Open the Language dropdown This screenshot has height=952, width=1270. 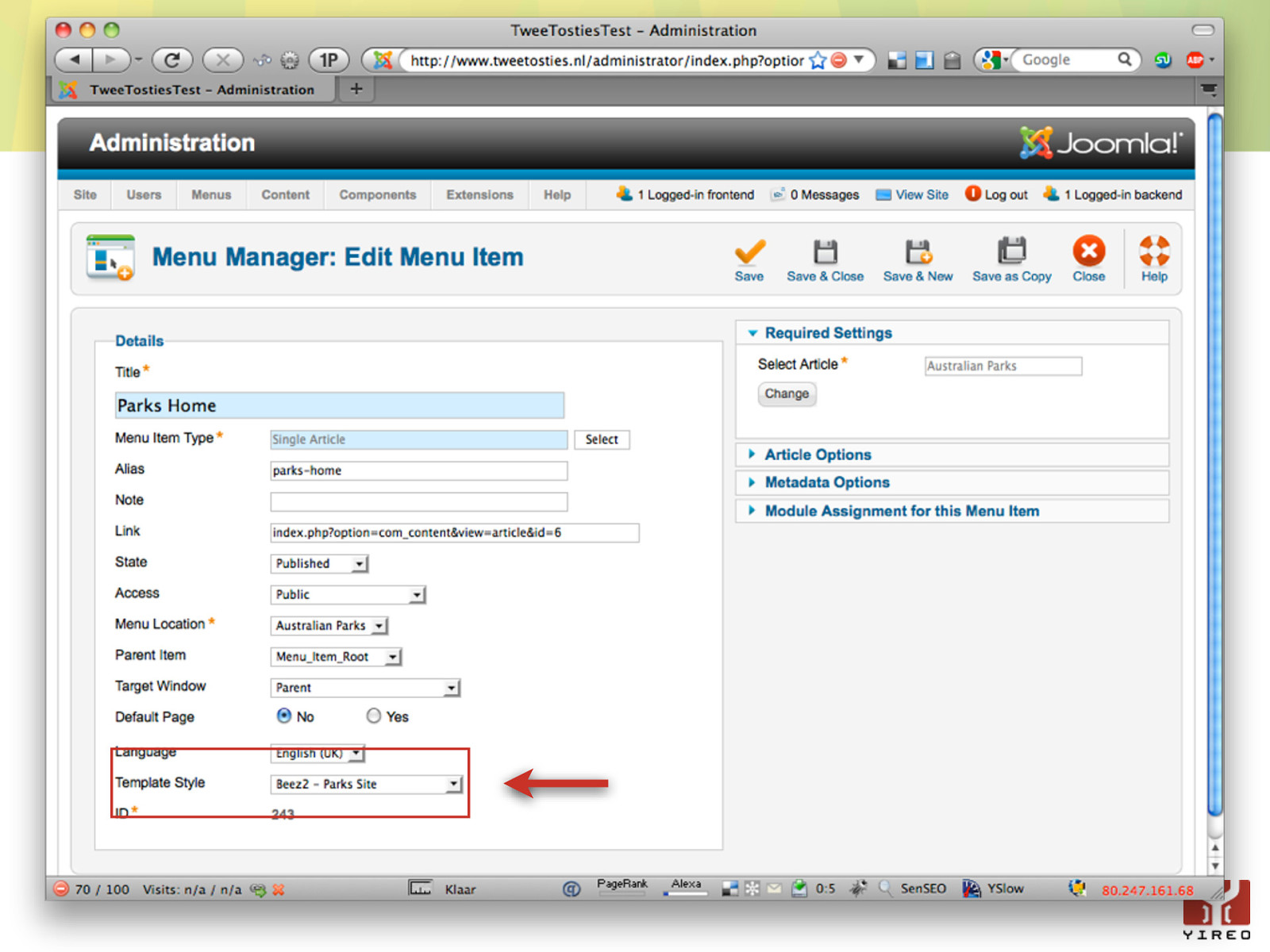pos(317,753)
